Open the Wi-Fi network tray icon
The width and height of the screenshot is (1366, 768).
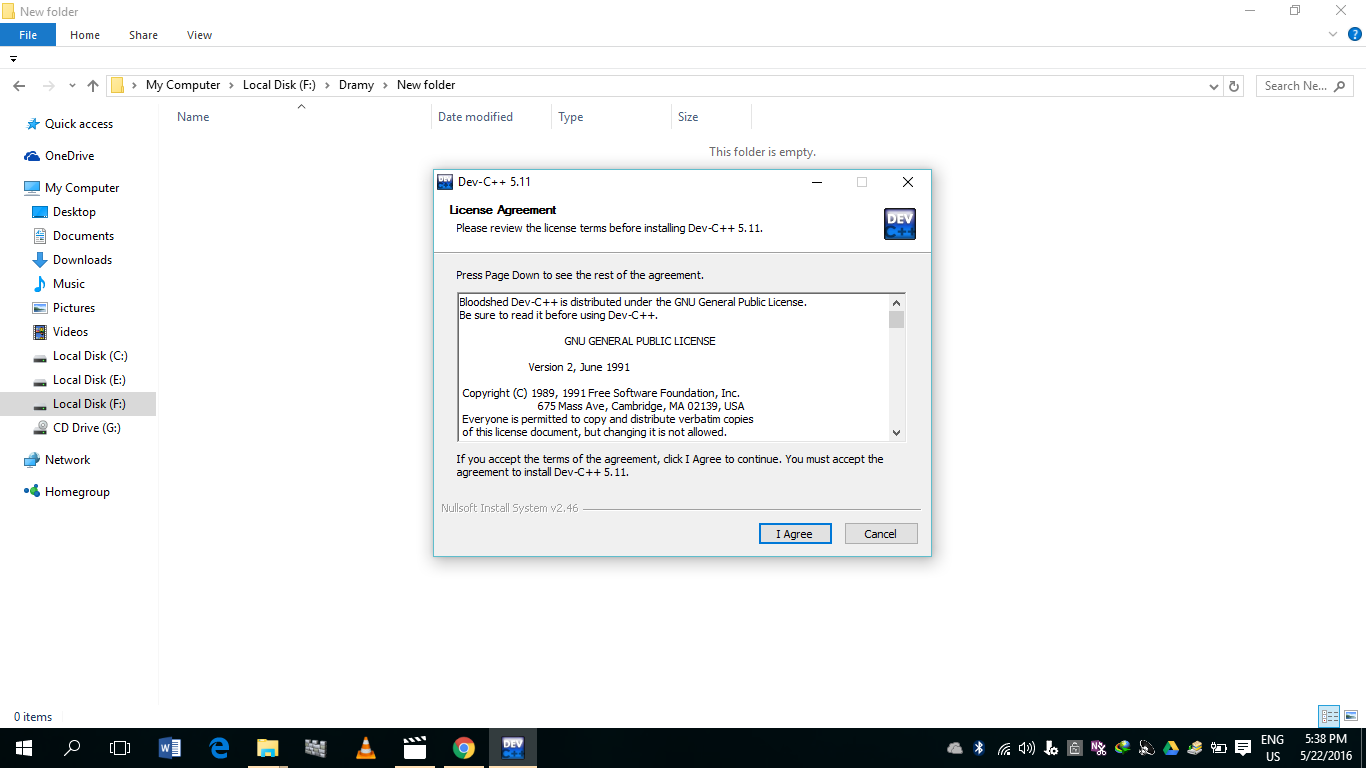coord(1003,748)
